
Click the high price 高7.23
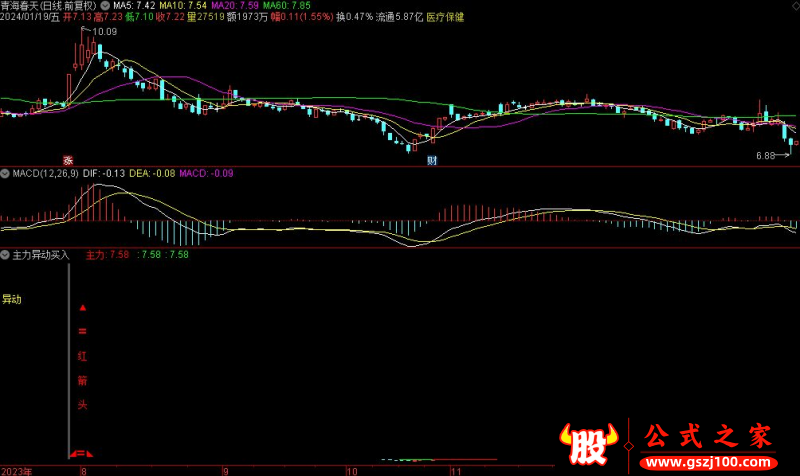click(x=108, y=17)
